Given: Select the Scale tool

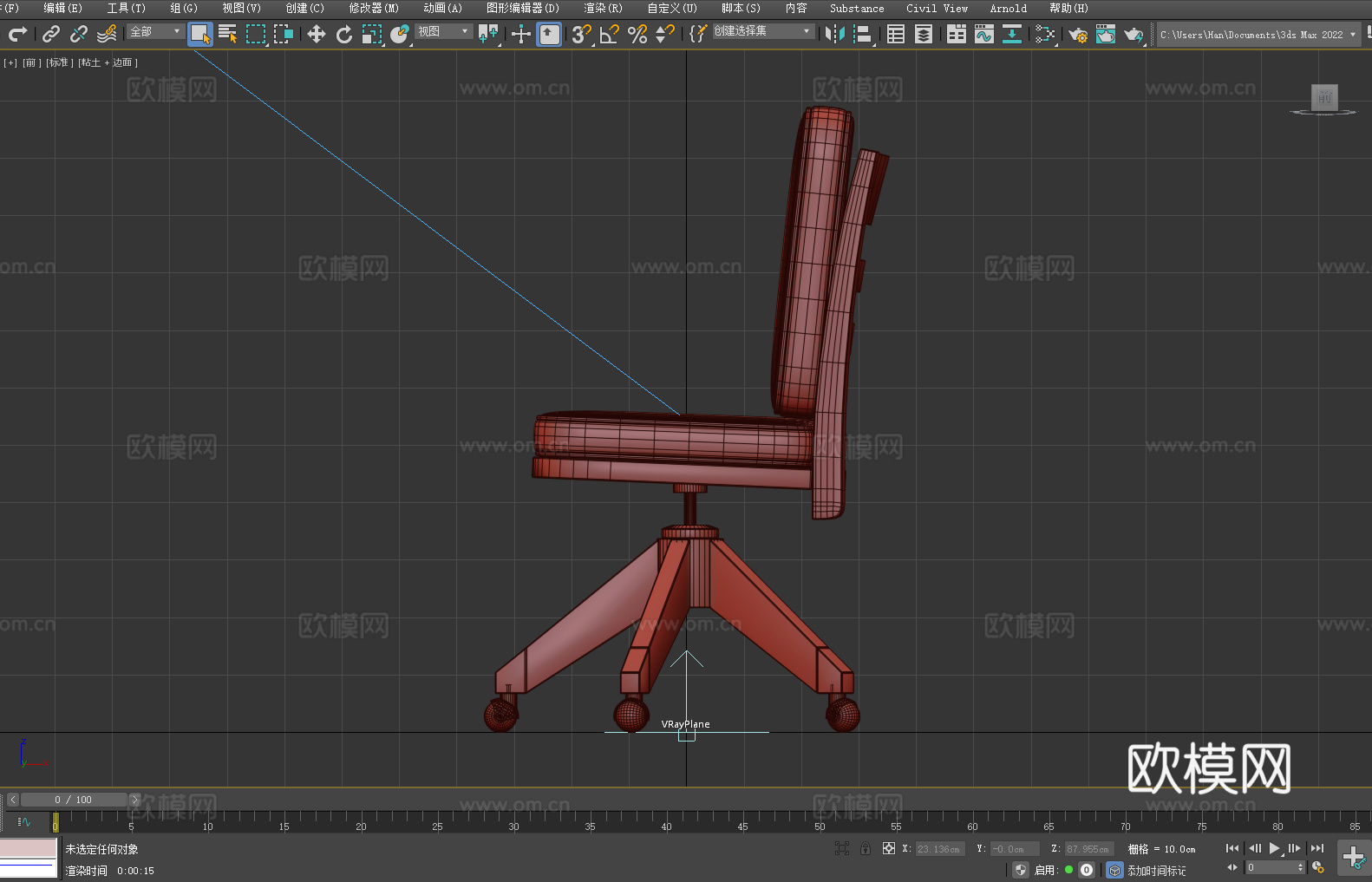Looking at the screenshot, I should click(372, 34).
